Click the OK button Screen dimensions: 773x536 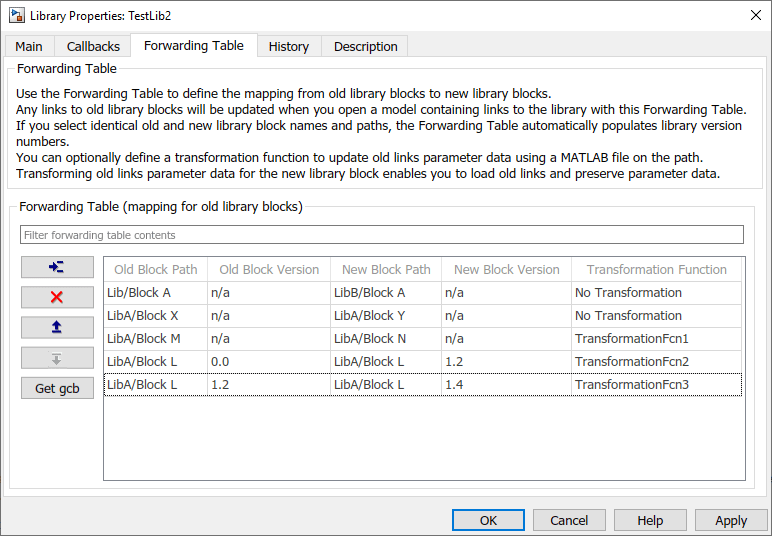click(x=488, y=520)
